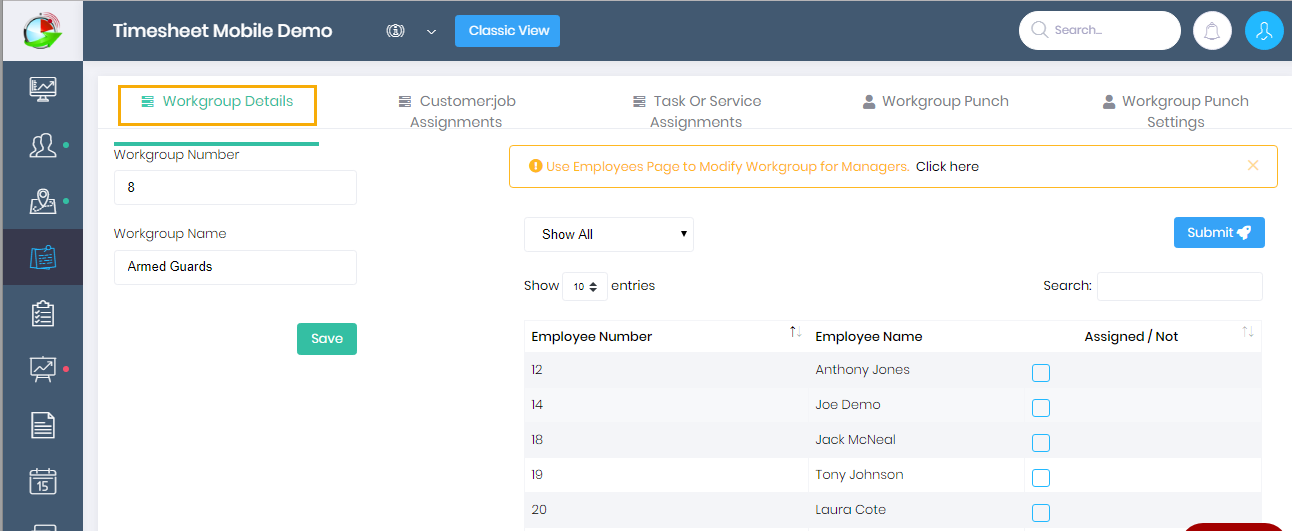Check the box for Anthony Jones

tap(1041, 373)
